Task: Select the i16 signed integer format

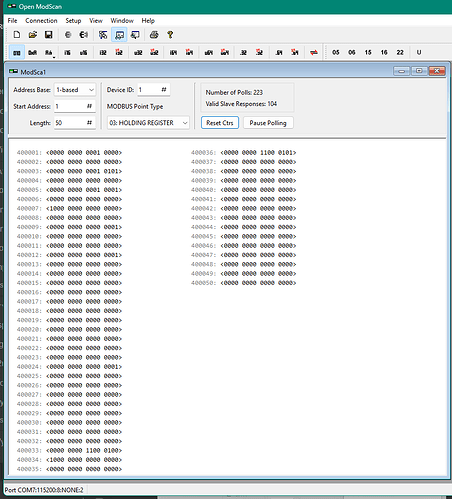Action: click(x=67, y=53)
